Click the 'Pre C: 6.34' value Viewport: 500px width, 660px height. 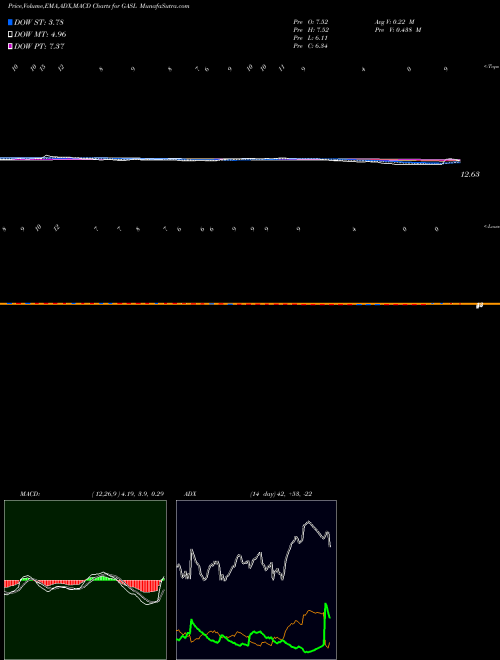click(x=311, y=46)
